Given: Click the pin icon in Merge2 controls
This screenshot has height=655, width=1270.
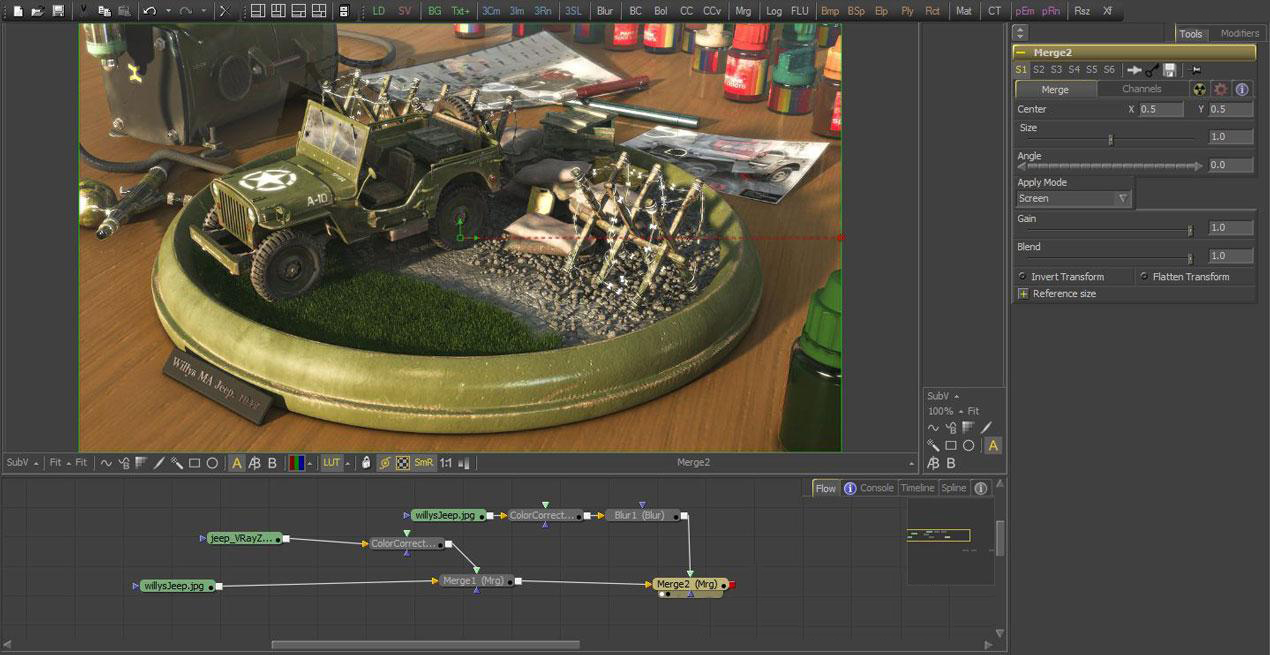Looking at the screenshot, I should tap(1196, 70).
